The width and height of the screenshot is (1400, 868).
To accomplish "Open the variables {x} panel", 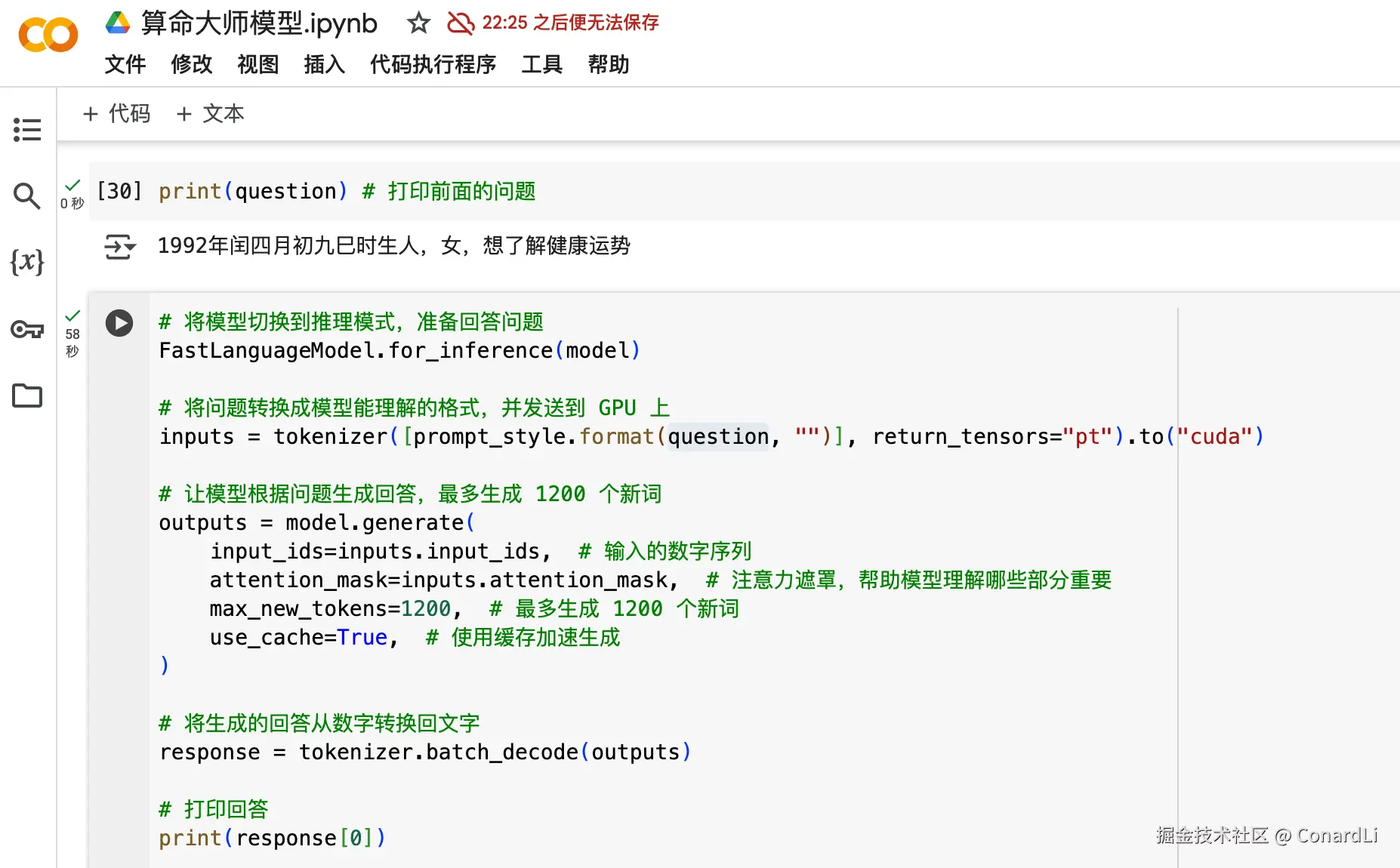I will (27, 262).
